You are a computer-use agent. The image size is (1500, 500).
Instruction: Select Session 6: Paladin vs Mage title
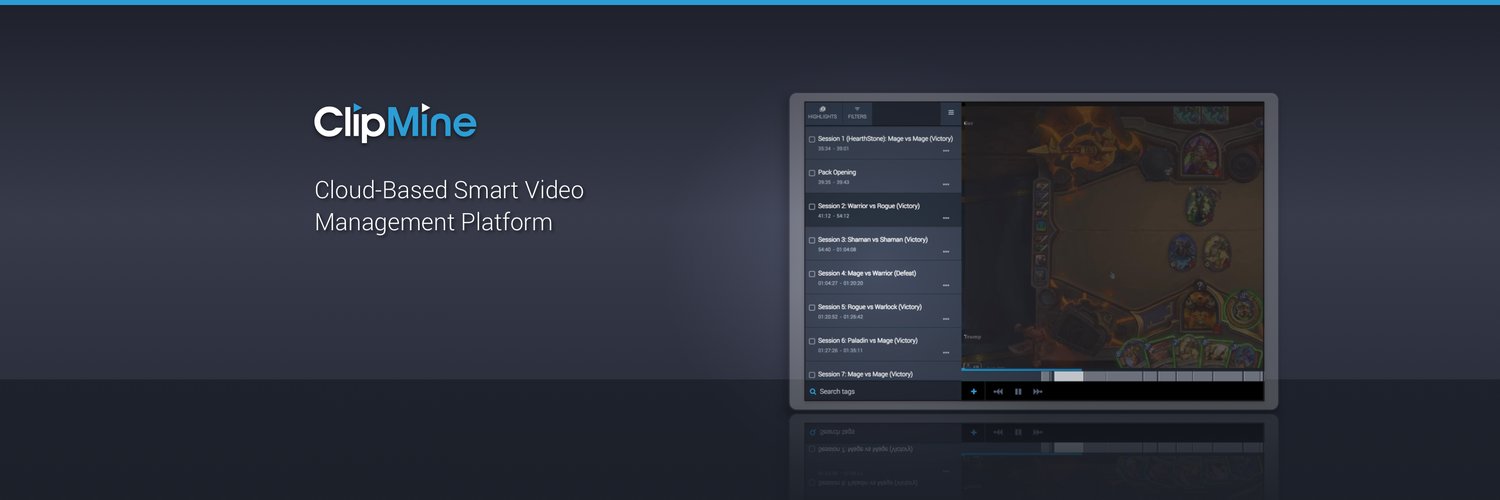pyautogui.click(x=868, y=341)
